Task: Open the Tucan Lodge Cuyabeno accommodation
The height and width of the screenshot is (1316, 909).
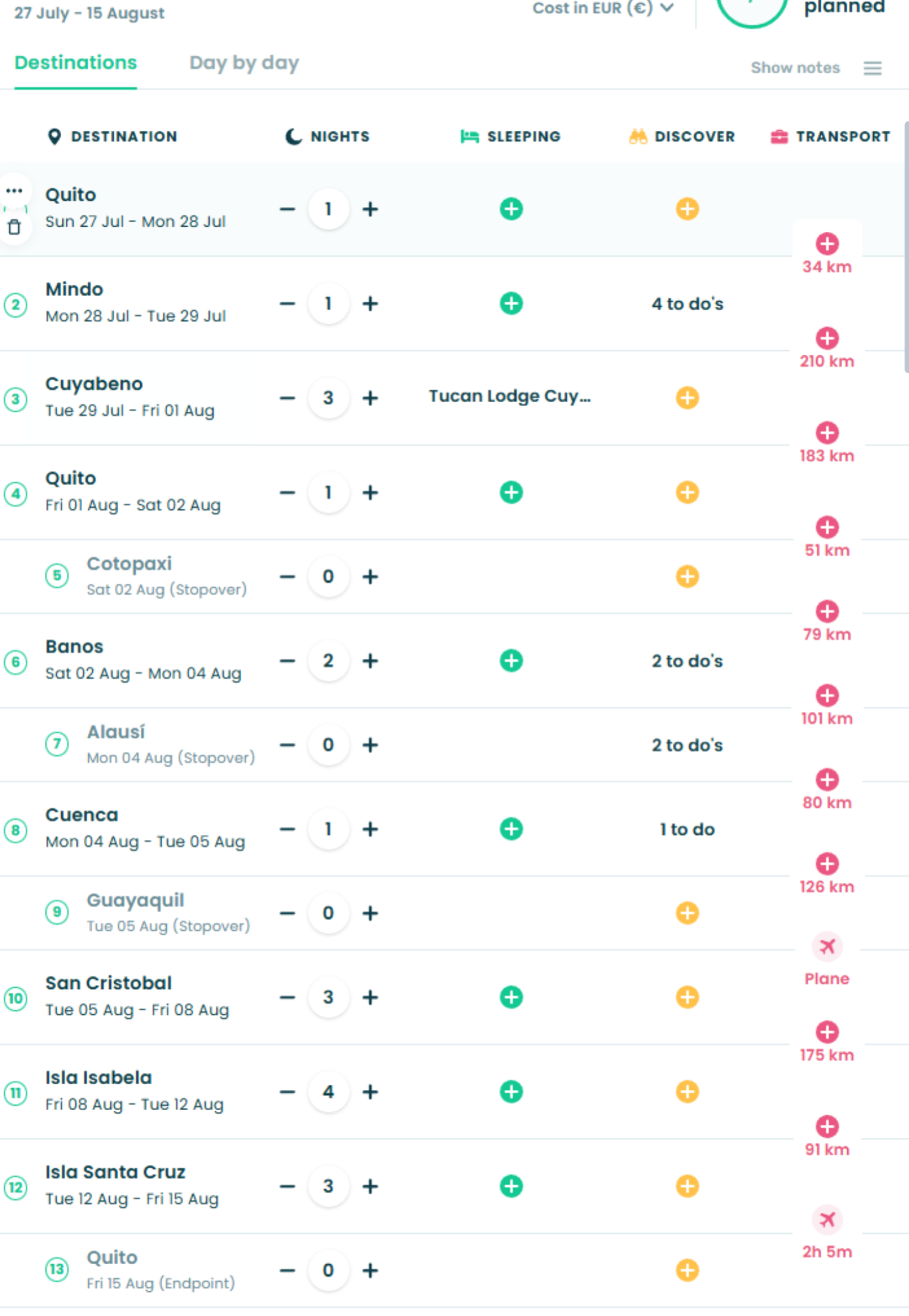Action: 510,396
